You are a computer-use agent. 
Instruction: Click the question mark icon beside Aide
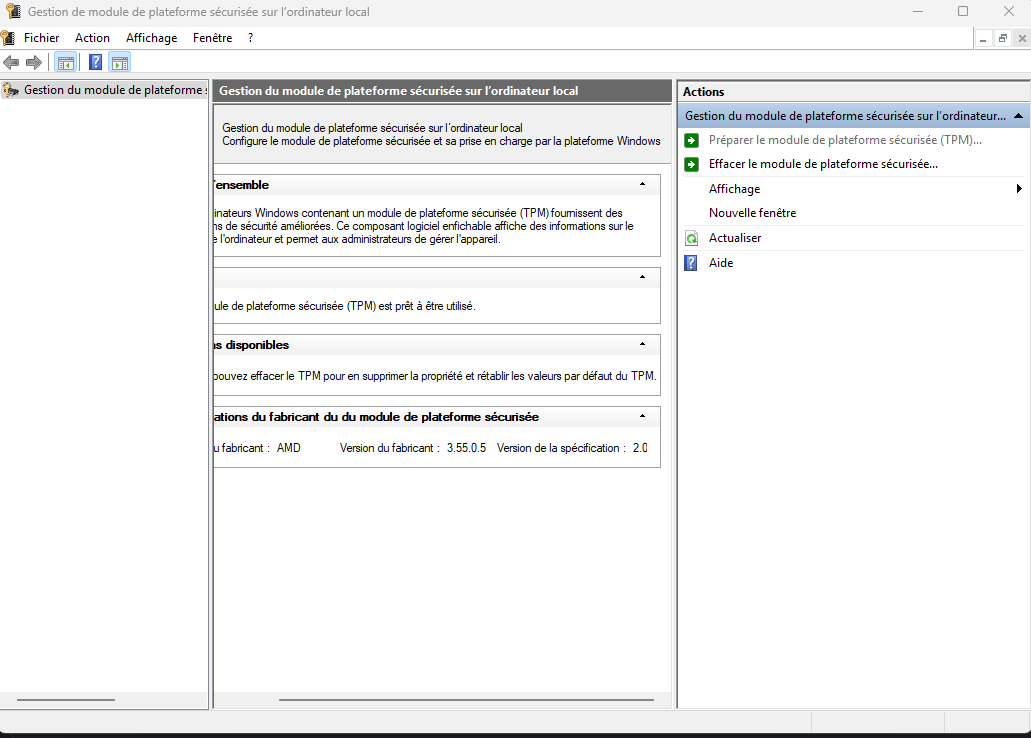pyautogui.click(x=690, y=263)
